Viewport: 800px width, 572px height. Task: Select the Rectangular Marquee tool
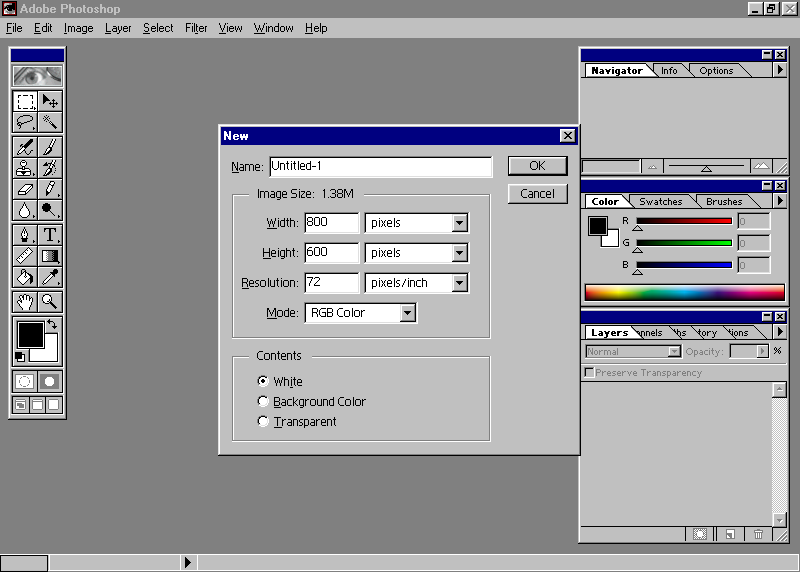[x=24, y=101]
